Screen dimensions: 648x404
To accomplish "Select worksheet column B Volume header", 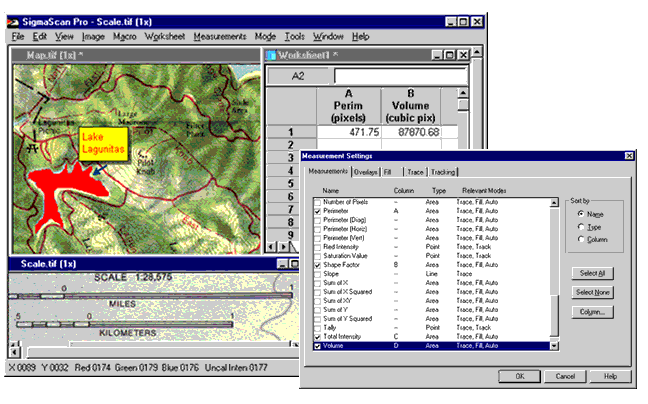I will (x=410, y=106).
